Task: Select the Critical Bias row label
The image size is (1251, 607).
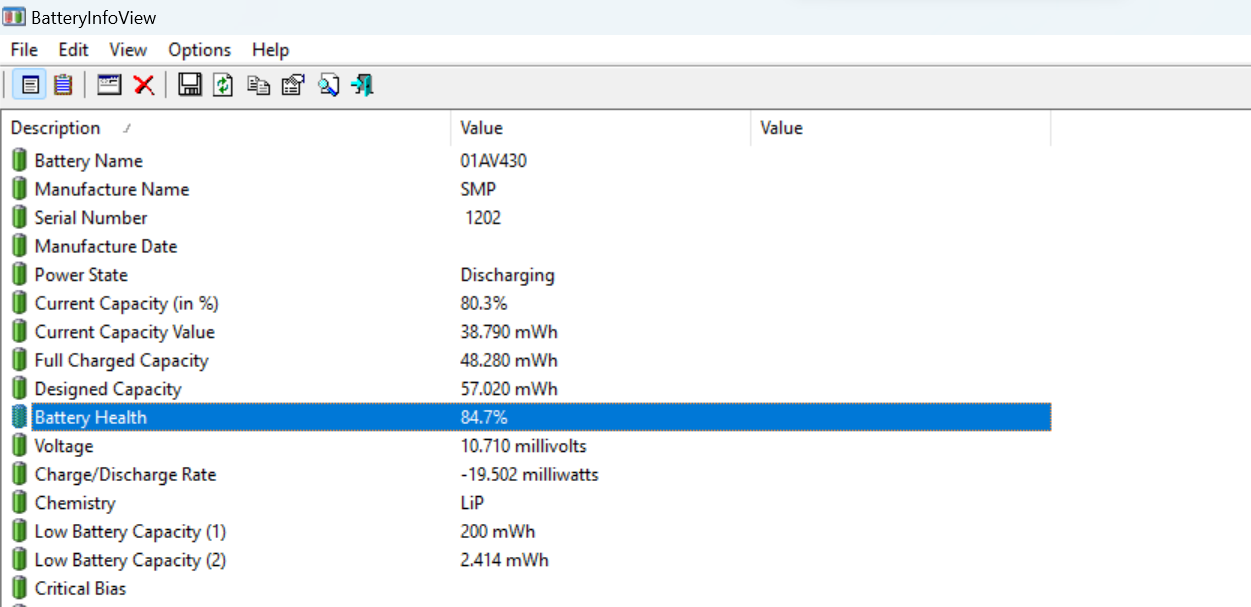Action: pos(80,588)
